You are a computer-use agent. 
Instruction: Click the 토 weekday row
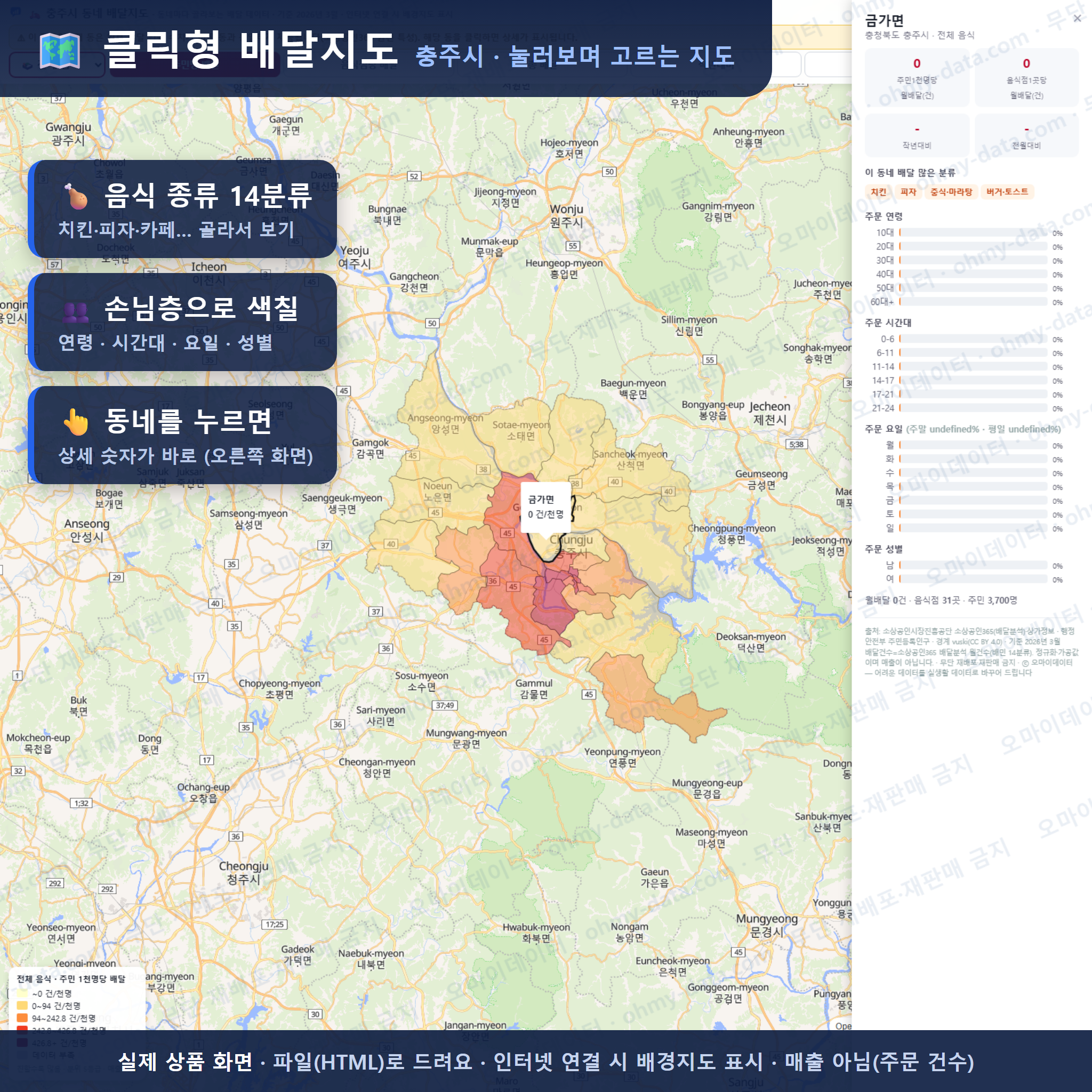tap(974, 515)
